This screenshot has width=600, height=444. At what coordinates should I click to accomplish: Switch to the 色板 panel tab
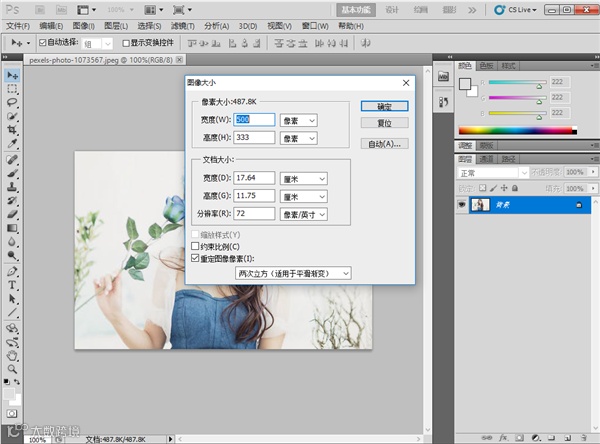486,66
